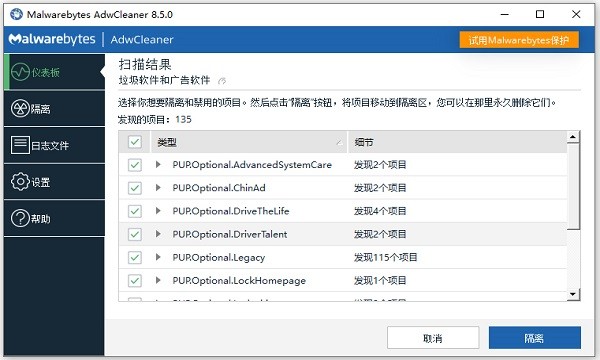Open the 日志文件 log files tab
Screen dimensions: 600x360
[x=54, y=145]
